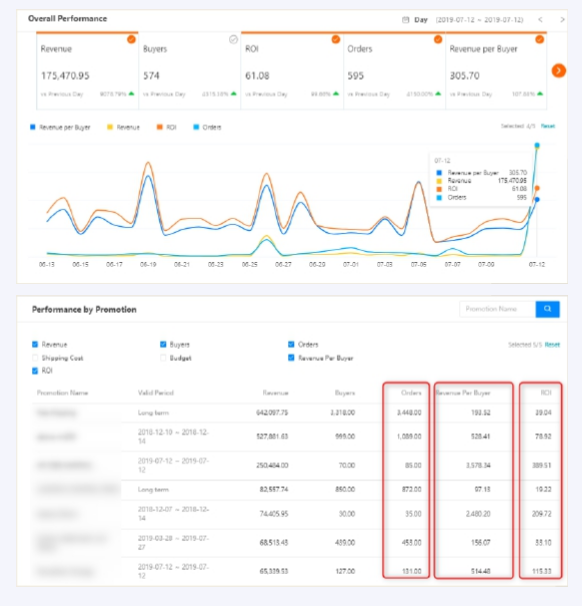
Task: Toggle the checkmark on the Buyers card
Action: coord(233,39)
